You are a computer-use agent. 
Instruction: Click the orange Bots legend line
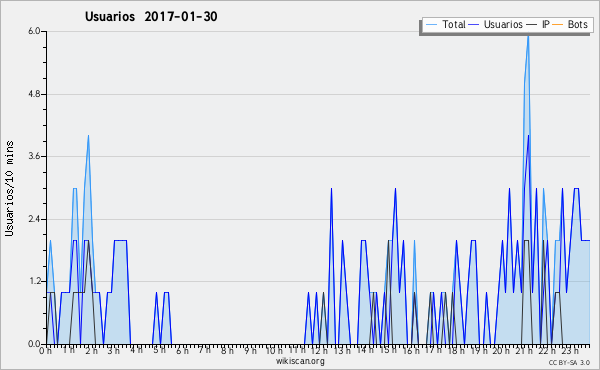click(x=558, y=25)
